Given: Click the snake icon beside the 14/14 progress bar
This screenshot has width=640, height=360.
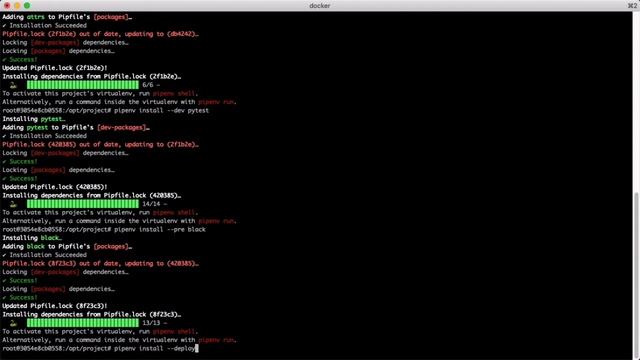Looking at the screenshot, I should 13,204.
